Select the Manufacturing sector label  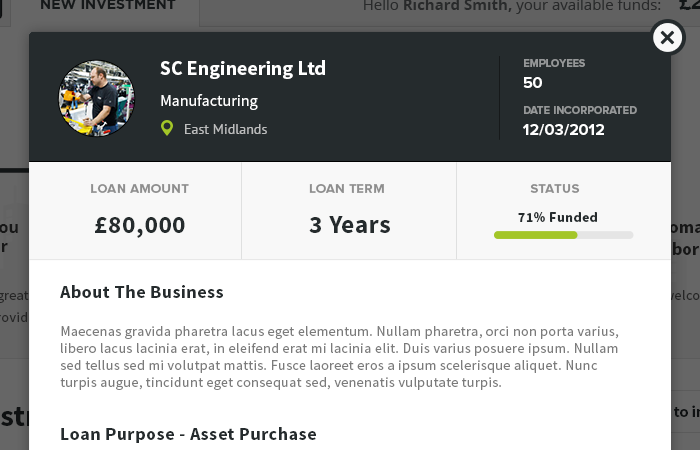209,101
